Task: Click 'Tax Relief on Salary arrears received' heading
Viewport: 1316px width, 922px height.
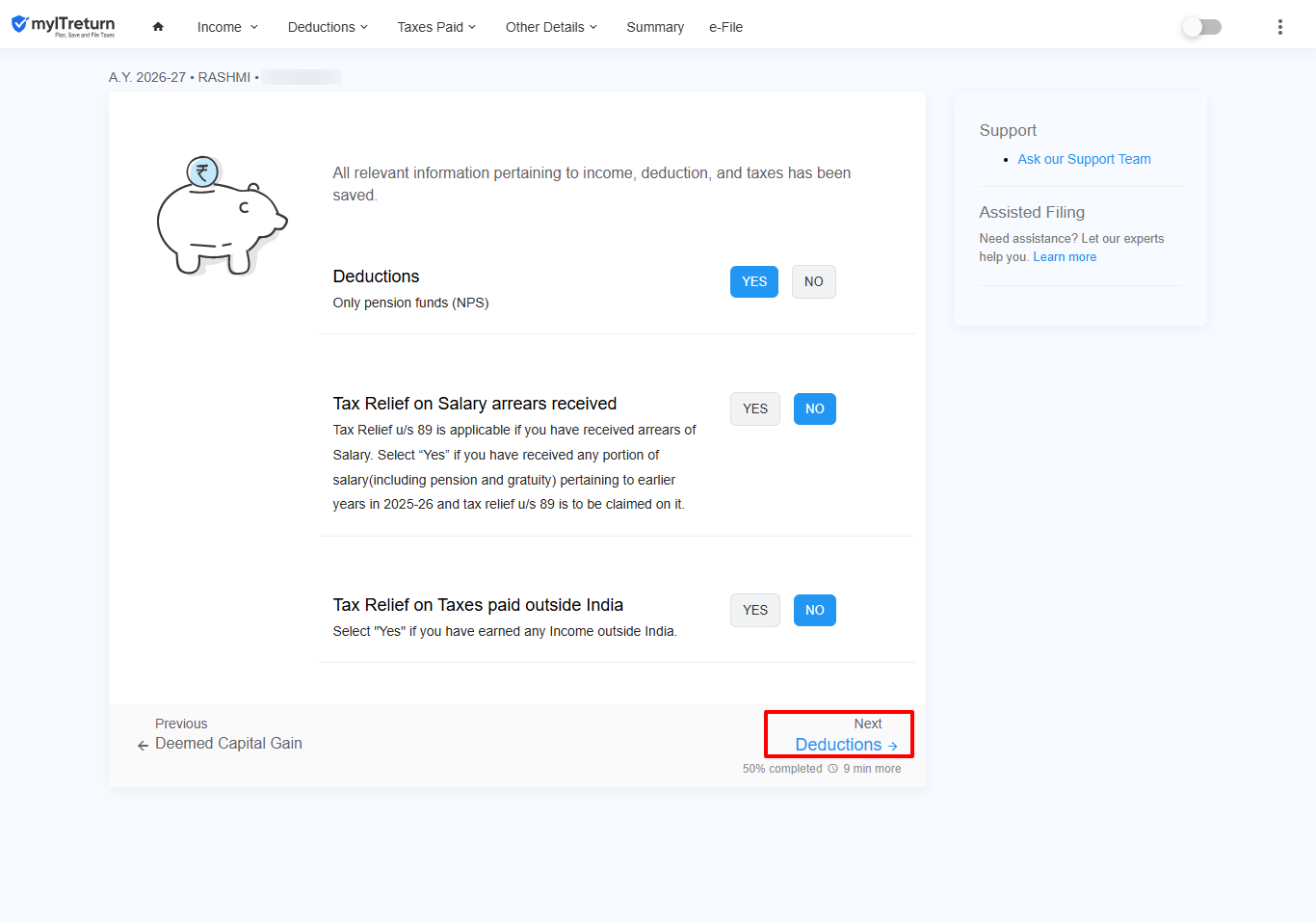Action: click(474, 404)
